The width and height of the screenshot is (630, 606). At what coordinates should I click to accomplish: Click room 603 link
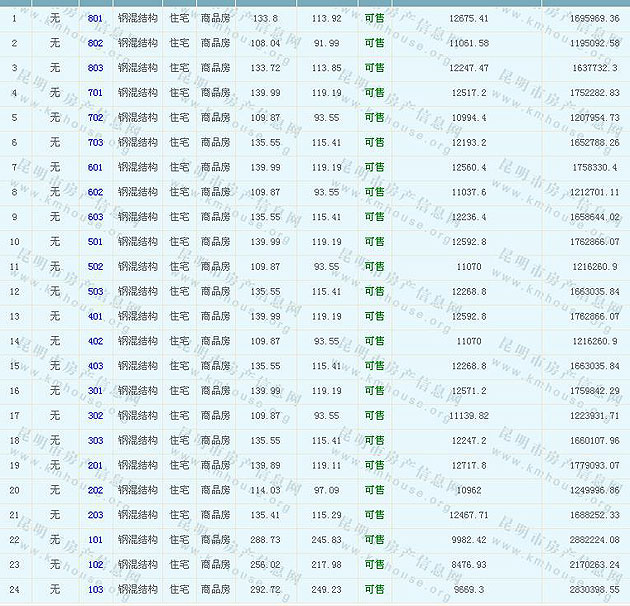tap(95, 217)
